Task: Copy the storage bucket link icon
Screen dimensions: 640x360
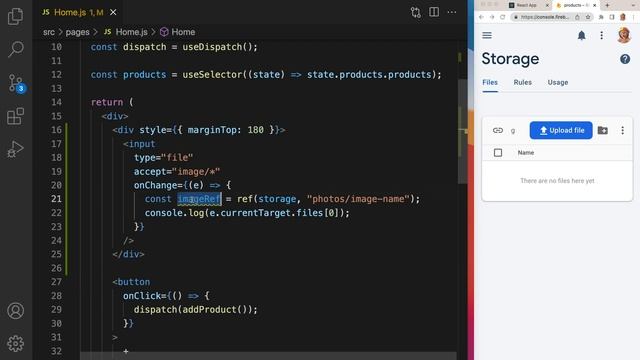Action: click(498, 130)
